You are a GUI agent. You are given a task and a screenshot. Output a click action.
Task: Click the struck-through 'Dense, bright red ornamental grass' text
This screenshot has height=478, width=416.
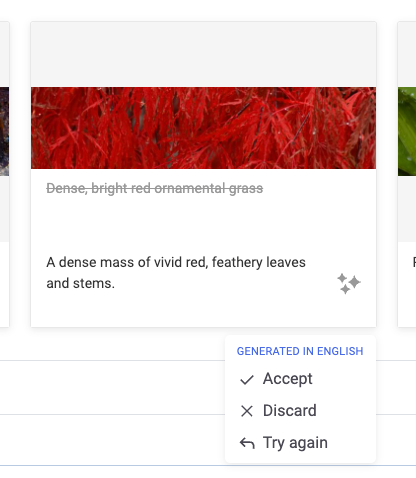point(155,188)
